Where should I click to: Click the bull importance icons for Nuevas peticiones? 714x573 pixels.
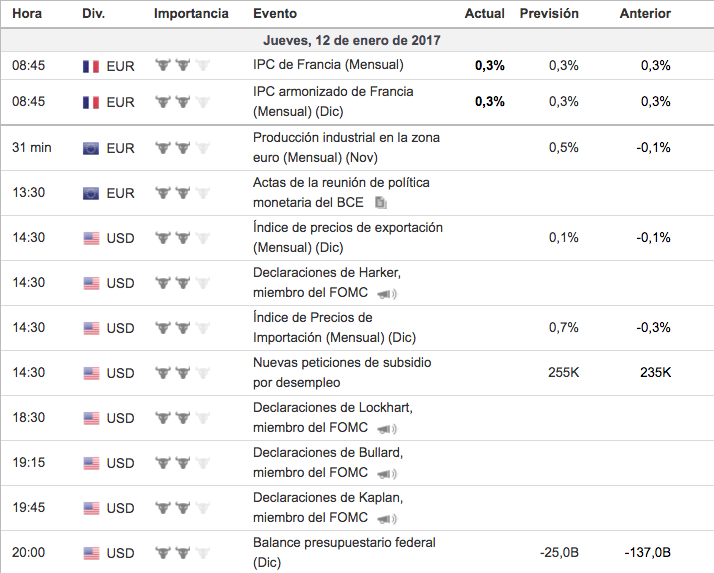point(184,373)
